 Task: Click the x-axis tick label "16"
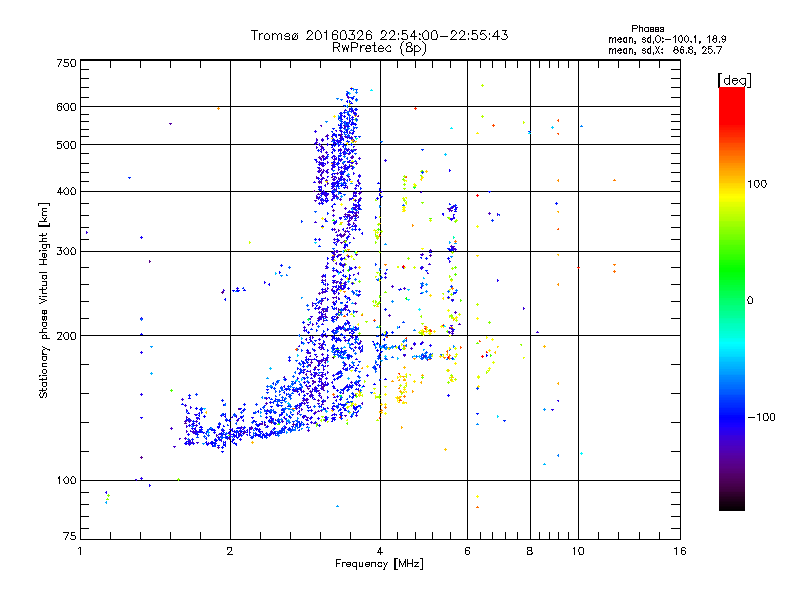click(x=680, y=551)
